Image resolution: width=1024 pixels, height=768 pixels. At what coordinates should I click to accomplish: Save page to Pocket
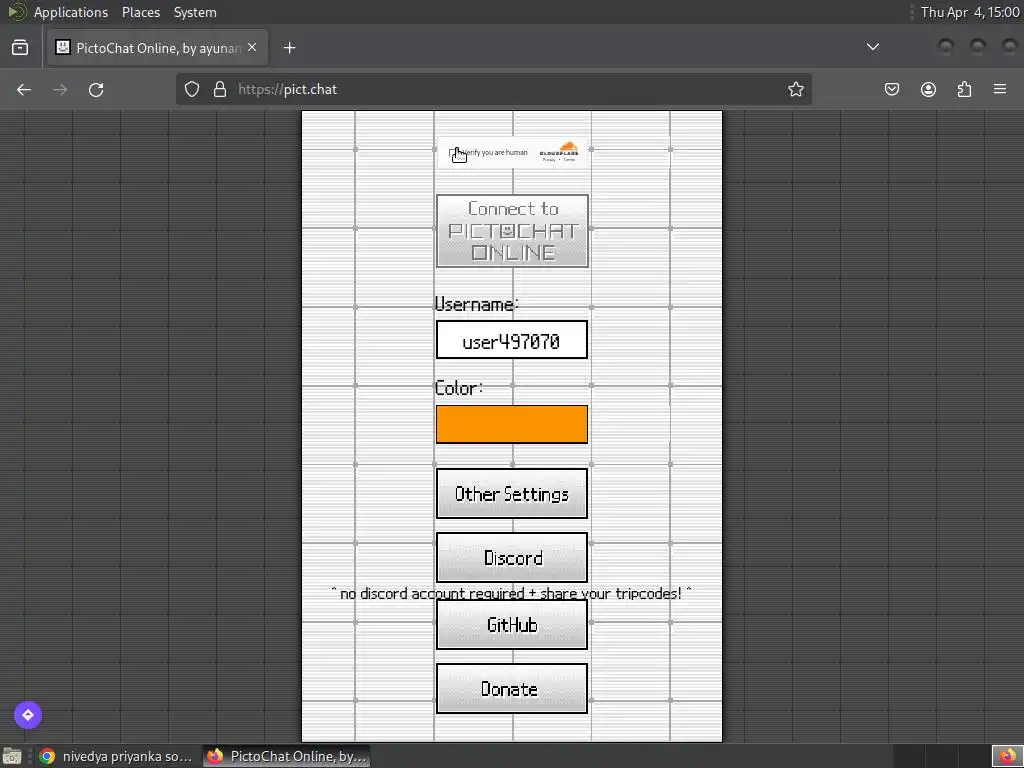click(x=891, y=89)
